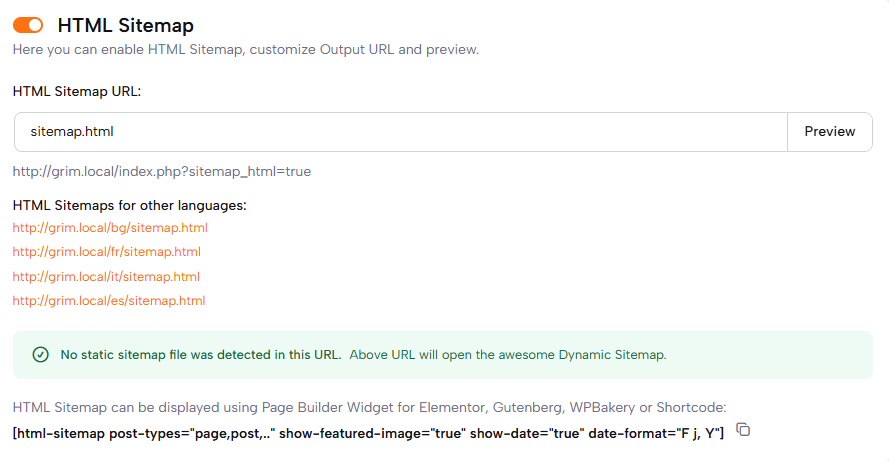Focus the sitemap.html URL input field
The width and height of the screenshot is (889, 461).
[400, 131]
